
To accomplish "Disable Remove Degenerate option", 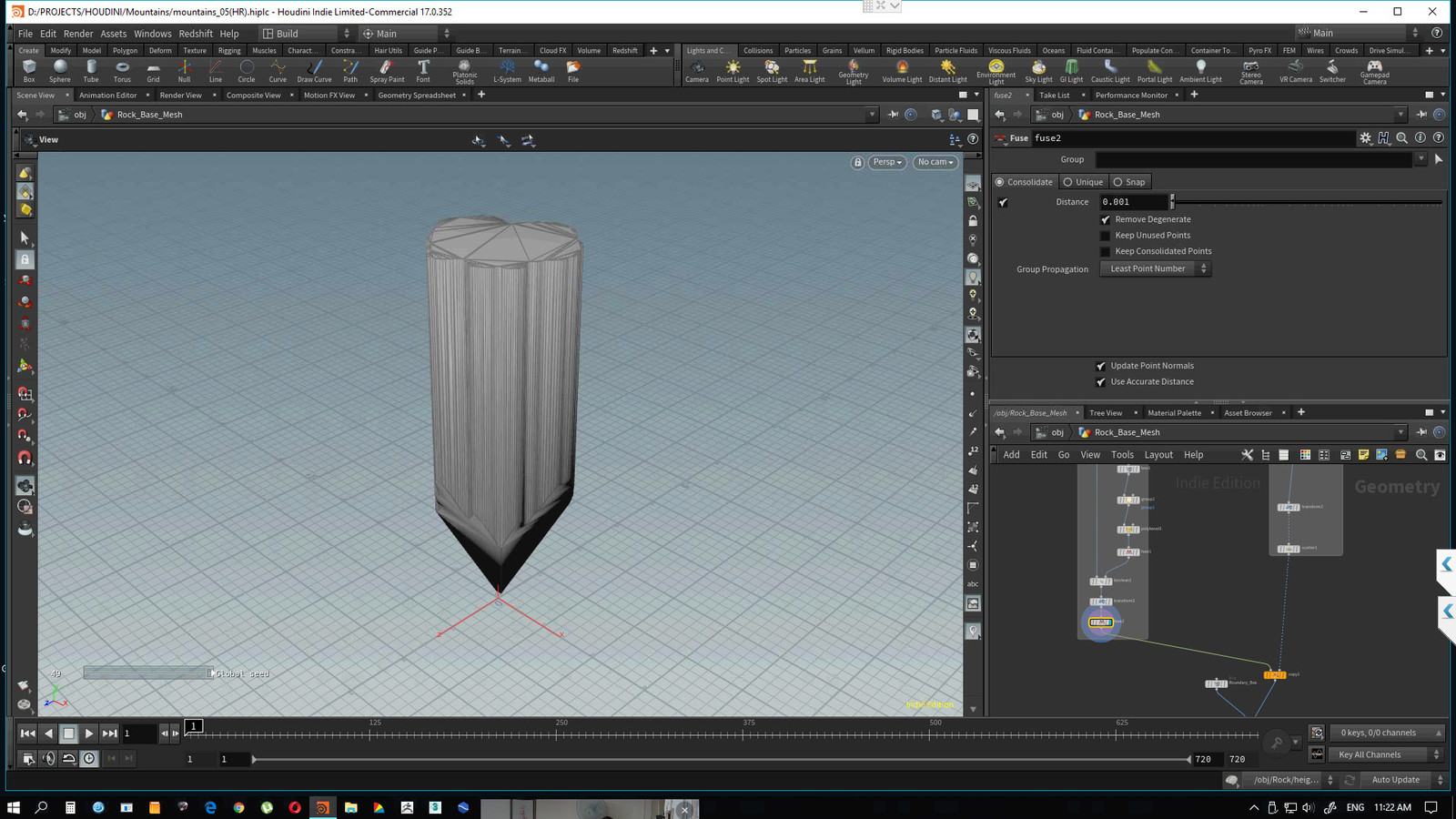I will click(1106, 219).
